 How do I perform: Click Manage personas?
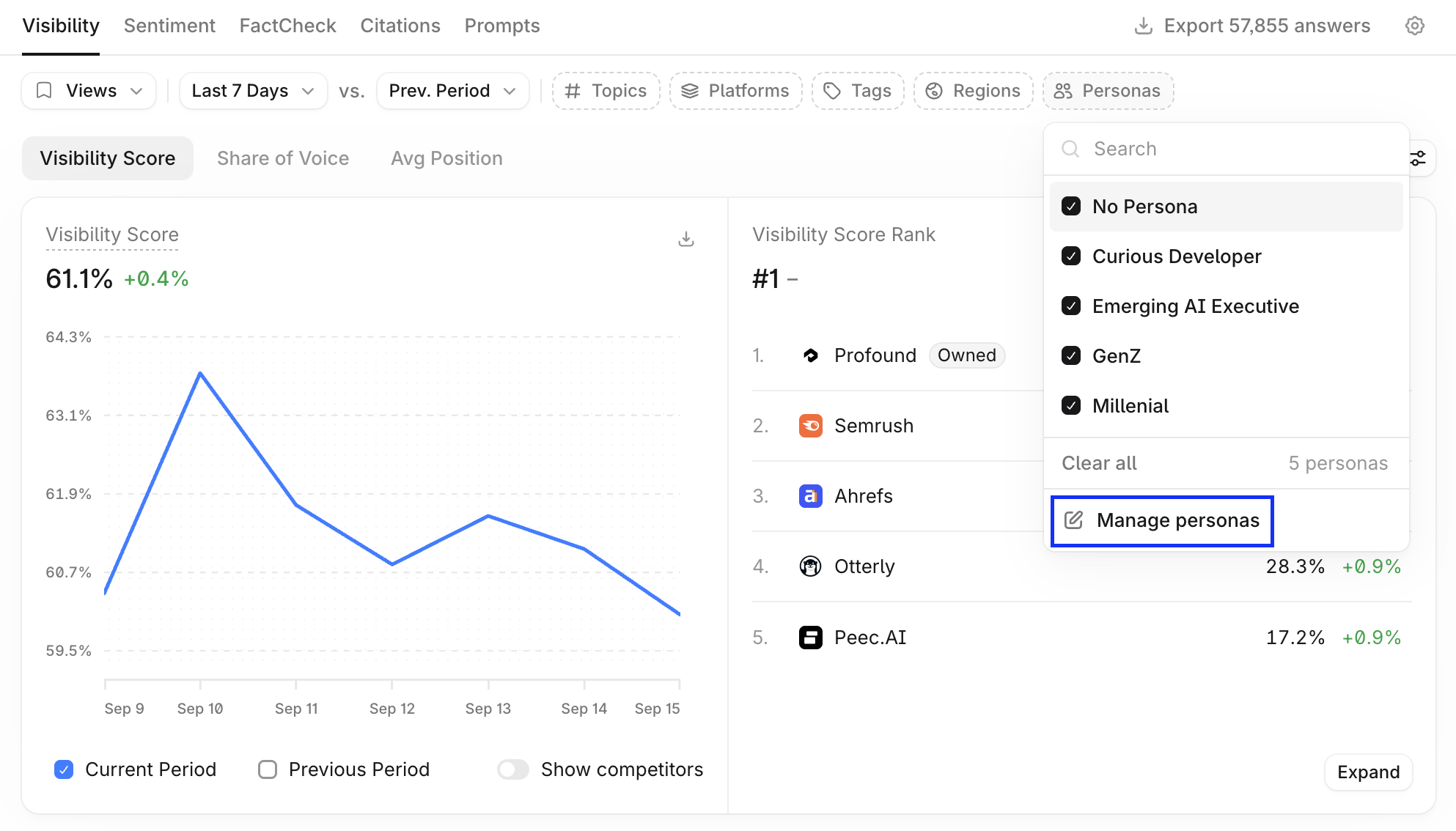(x=1162, y=520)
